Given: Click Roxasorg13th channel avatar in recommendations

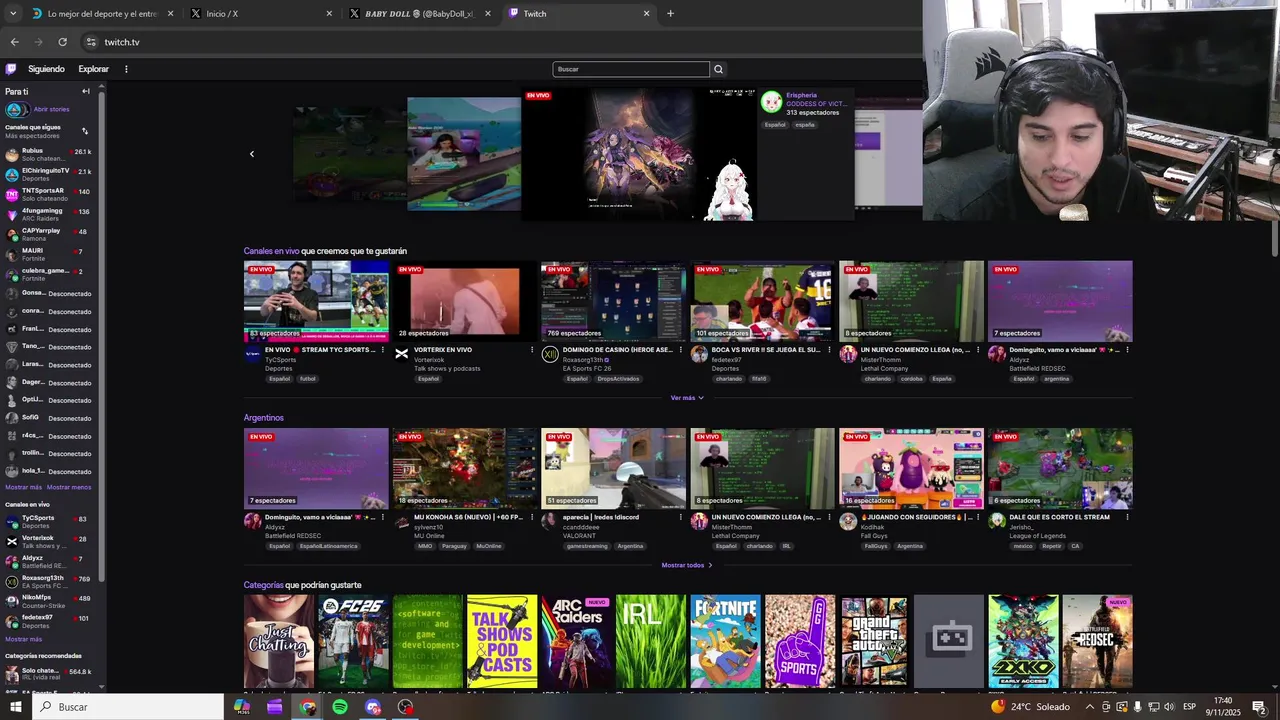Looking at the screenshot, I should pyautogui.click(x=549, y=354).
